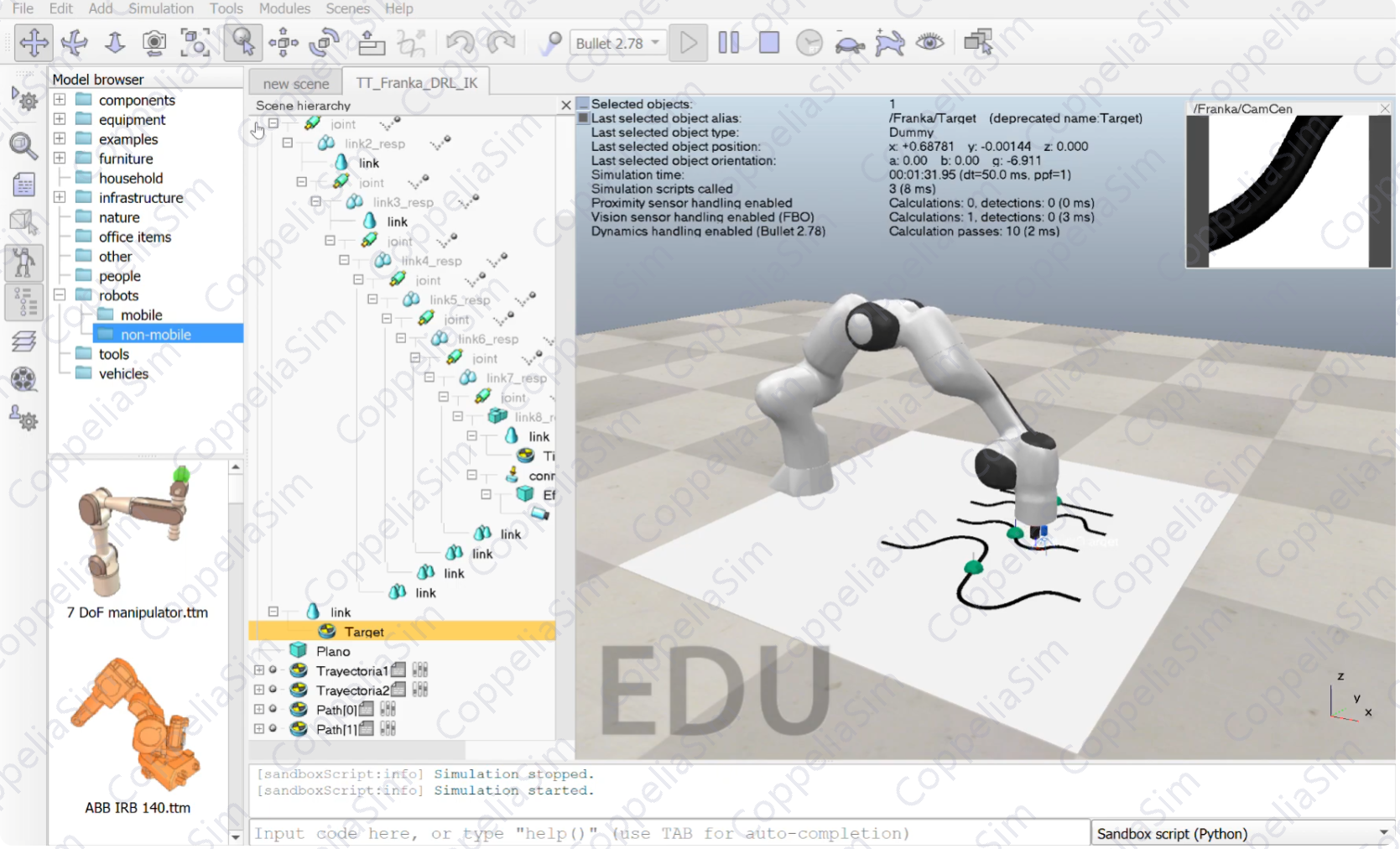Pause the running simulation
Image resolution: width=1400 pixels, height=849 pixels.
pyautogui.click(x=729, y=42)
